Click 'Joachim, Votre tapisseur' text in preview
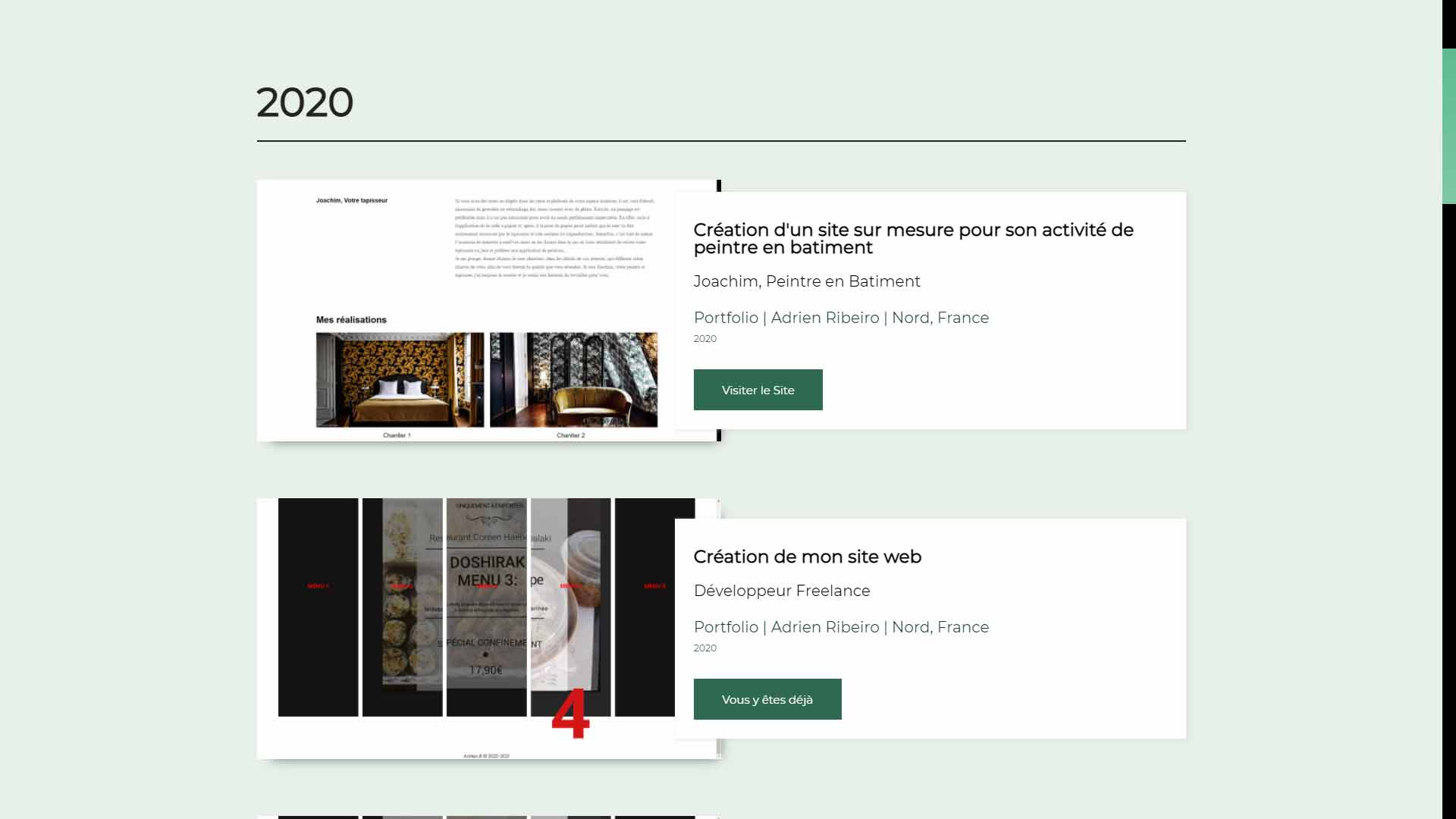The height and width of the screenshot is (819, 1456). (x=352, y=201)
